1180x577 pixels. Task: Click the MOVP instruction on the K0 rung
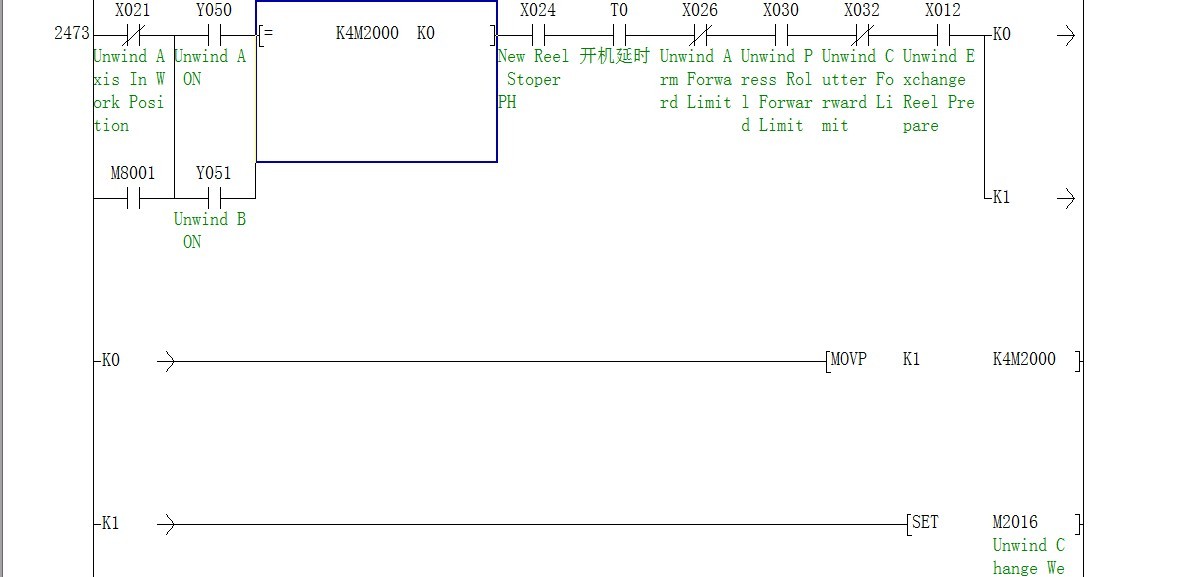pos(848,360)
